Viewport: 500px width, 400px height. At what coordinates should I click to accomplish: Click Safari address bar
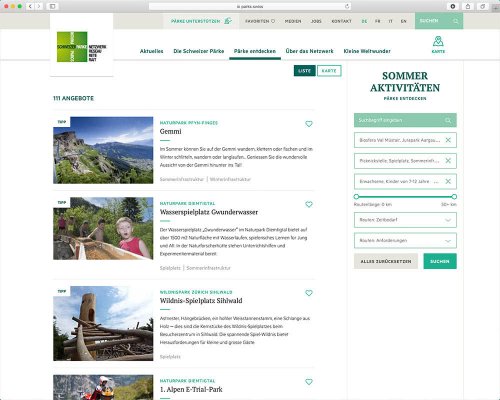[250, 6]
